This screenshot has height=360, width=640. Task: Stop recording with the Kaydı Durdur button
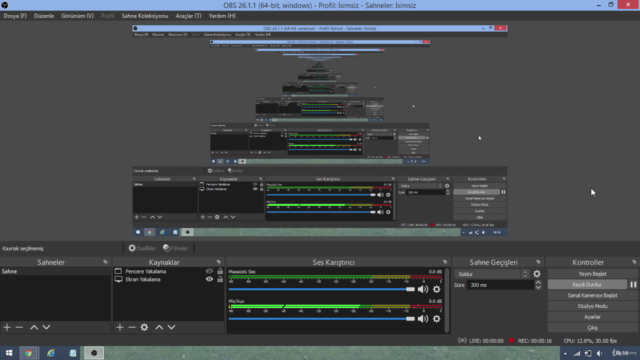(x=587, y=284)
